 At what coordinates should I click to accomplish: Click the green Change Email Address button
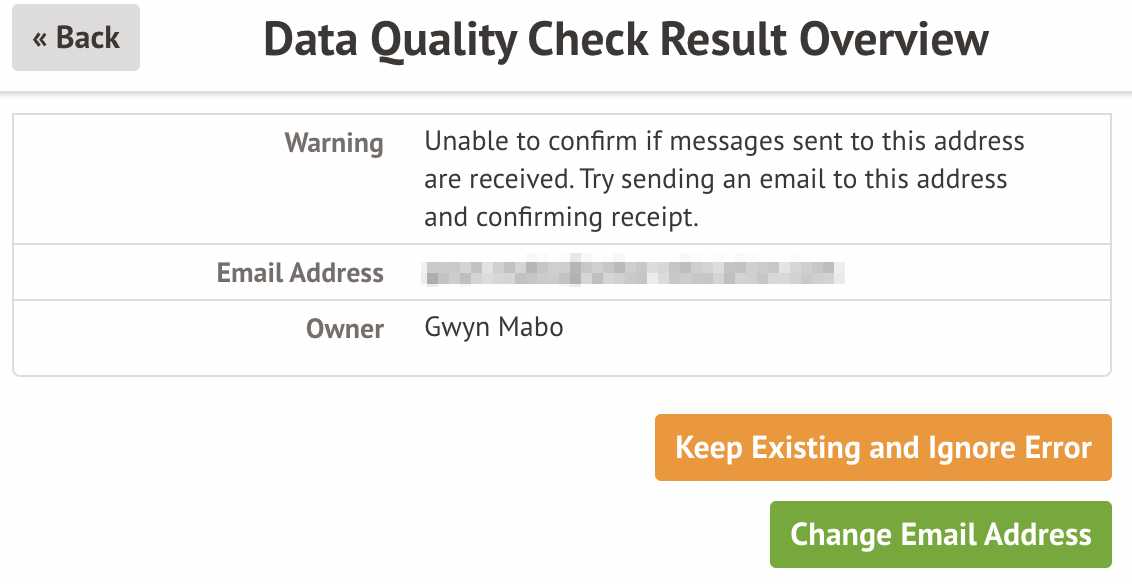click(x=940, y=534)
